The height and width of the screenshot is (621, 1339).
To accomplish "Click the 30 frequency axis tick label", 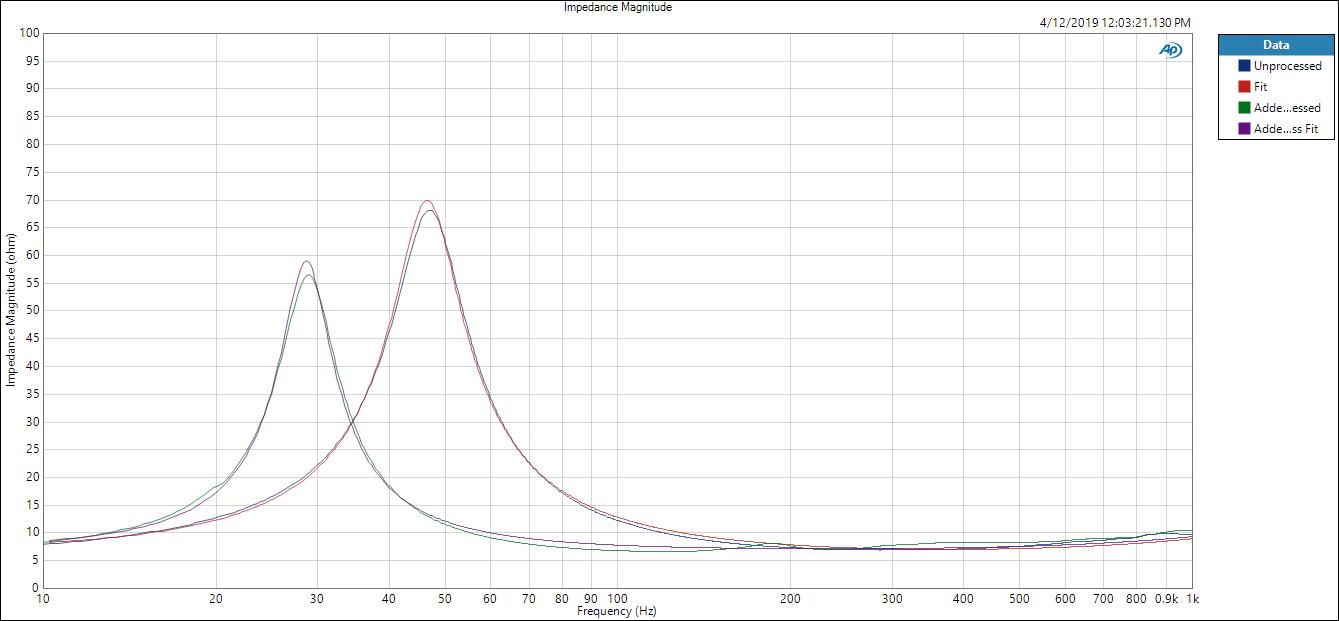I will click(x=317, y=599).
